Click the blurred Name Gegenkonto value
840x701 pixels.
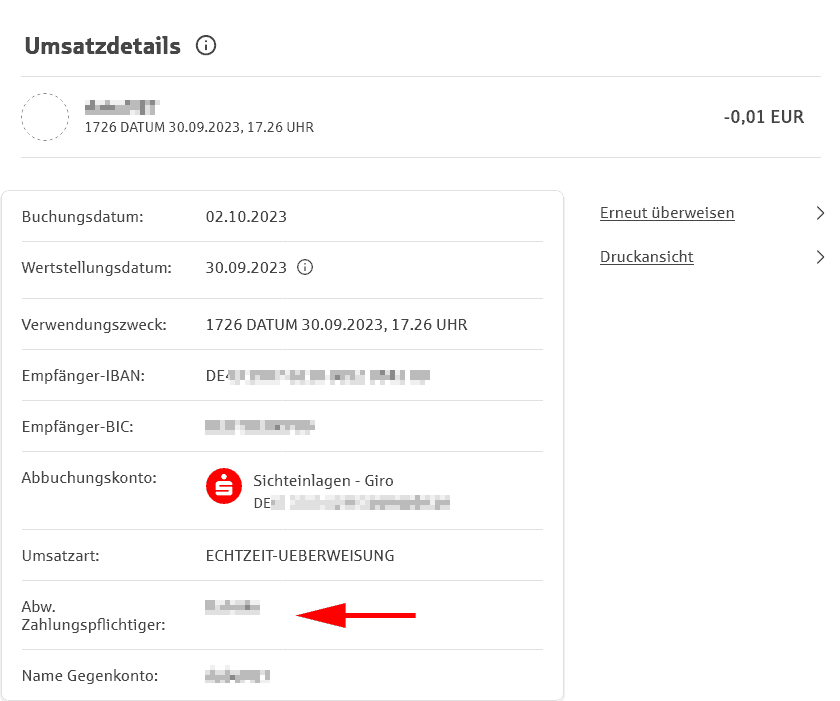pyautogui.click(x=237, y=676)
